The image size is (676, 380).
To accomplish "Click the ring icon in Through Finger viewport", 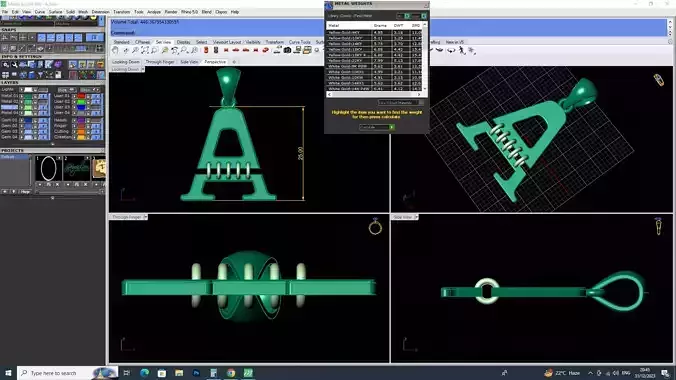I will point(375,226).
